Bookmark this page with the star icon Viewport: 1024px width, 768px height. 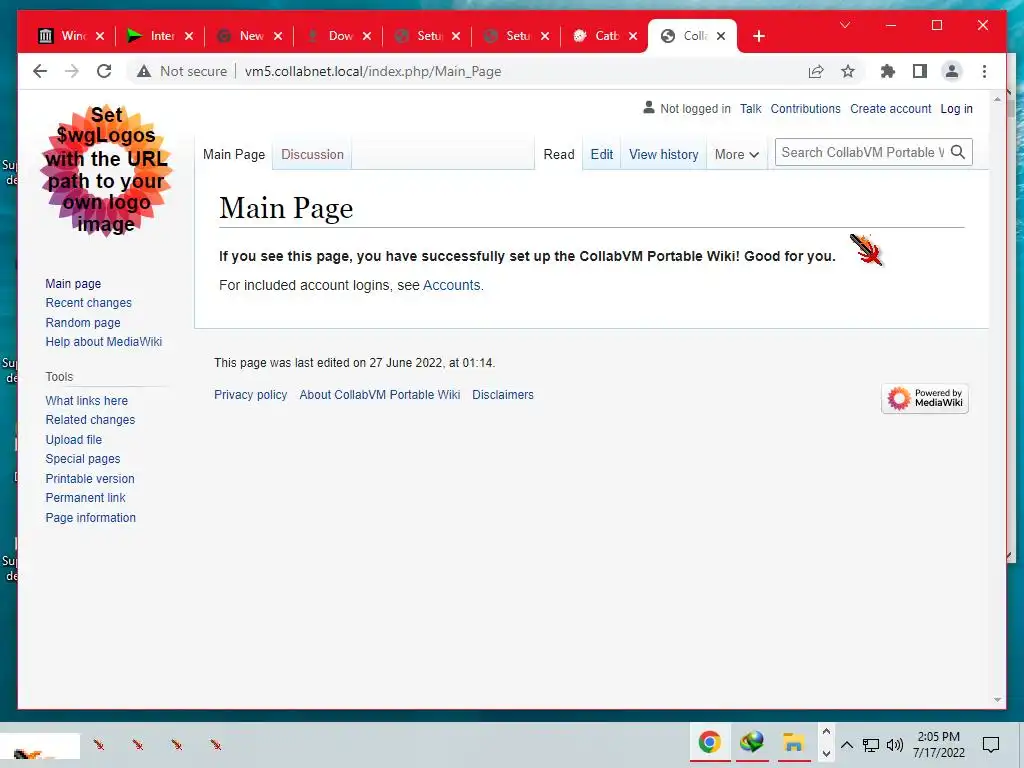tap(848, 71)
